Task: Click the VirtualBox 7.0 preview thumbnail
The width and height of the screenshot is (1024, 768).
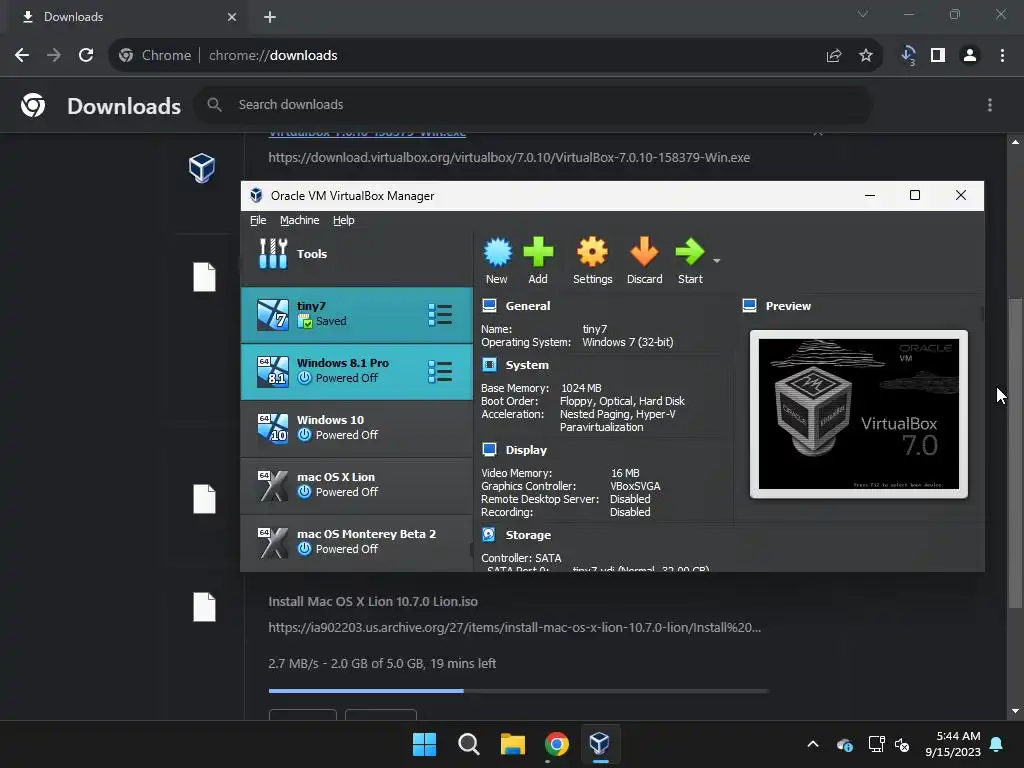Action: click(x=859, y=414)
